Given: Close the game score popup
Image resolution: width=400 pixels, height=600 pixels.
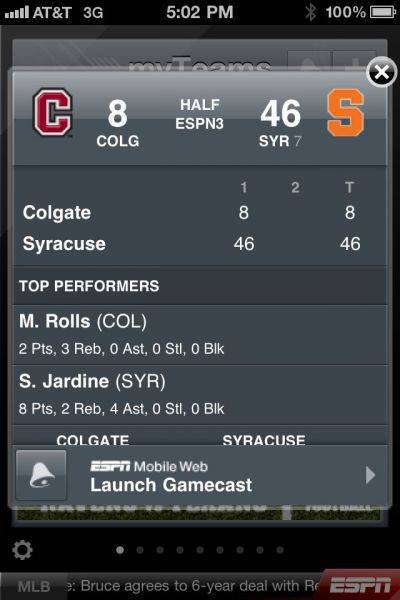Looking at the screenshot, I should pyautogui.click(x=381, y=72).
